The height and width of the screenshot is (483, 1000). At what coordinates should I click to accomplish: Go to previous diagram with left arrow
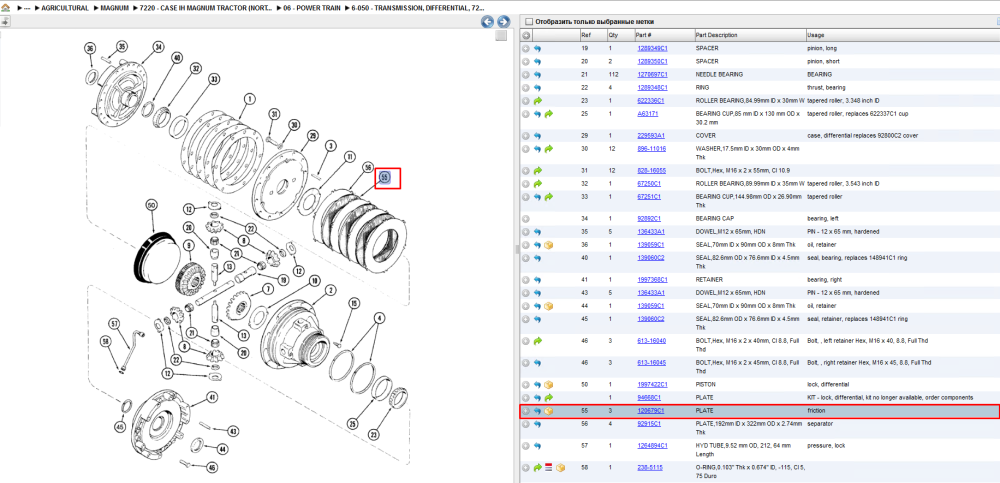tap(487, 22)
